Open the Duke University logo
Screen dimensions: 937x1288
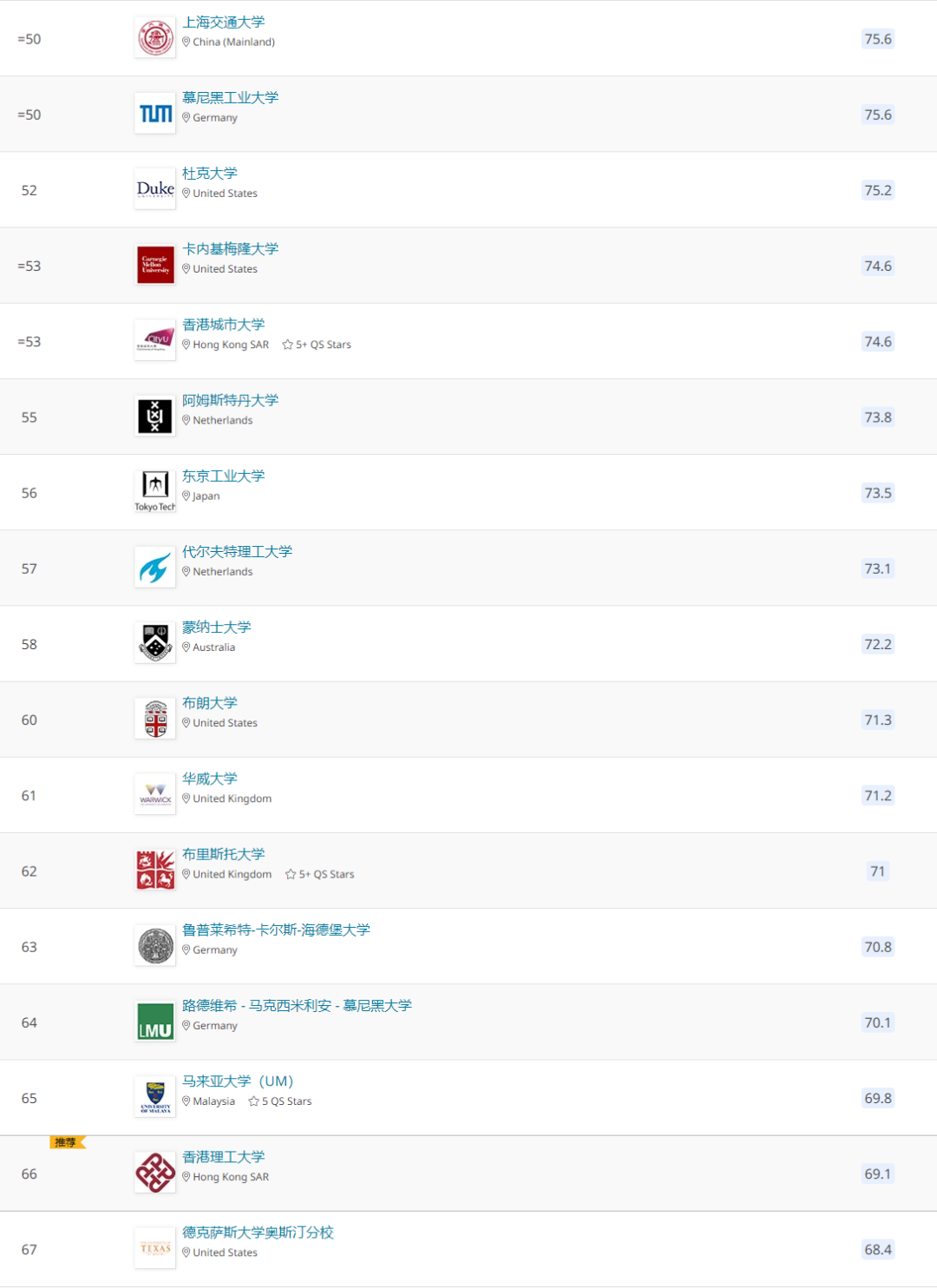click(155, 189)
